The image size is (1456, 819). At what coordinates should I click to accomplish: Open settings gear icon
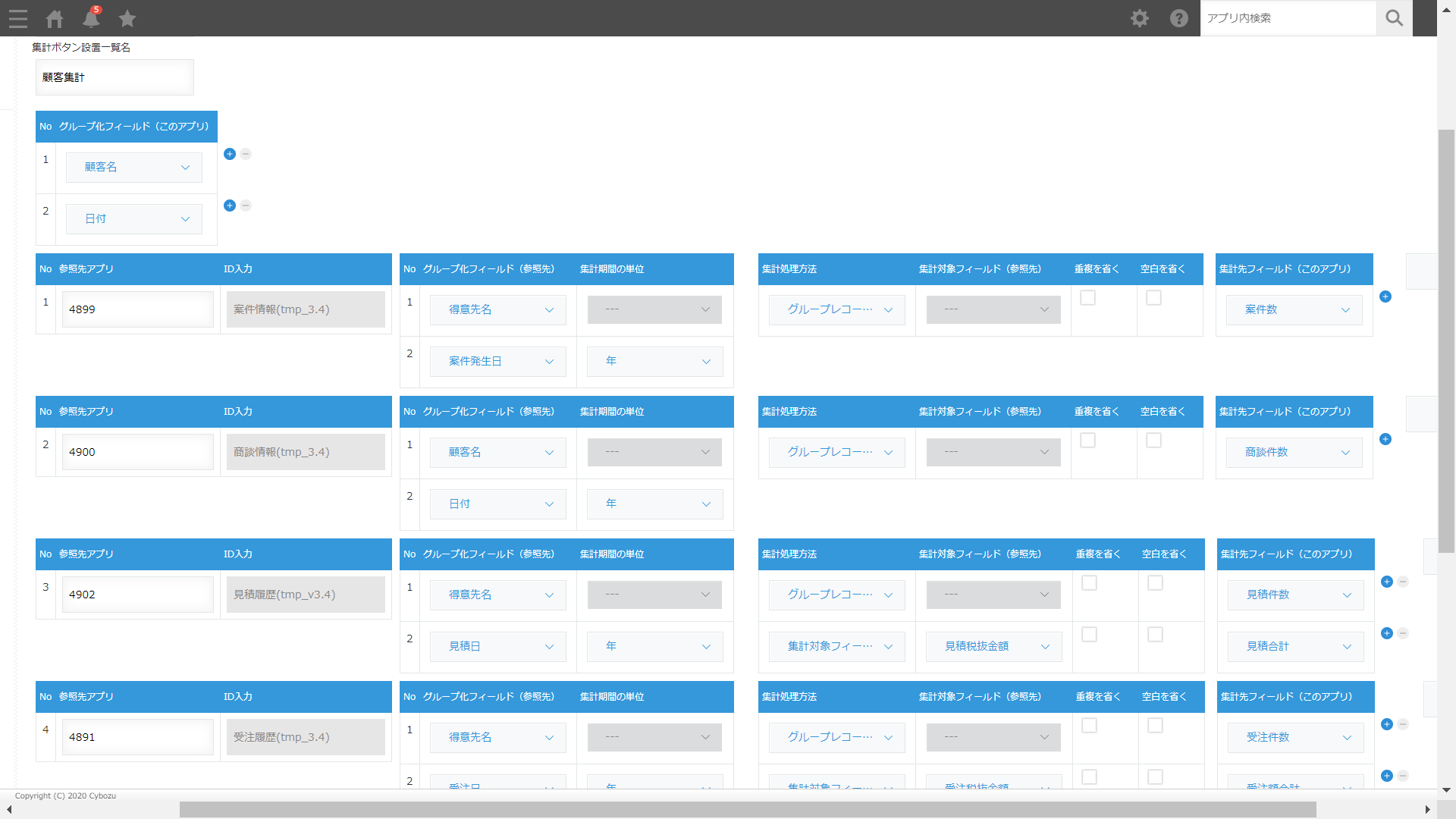pos(1140,18)
